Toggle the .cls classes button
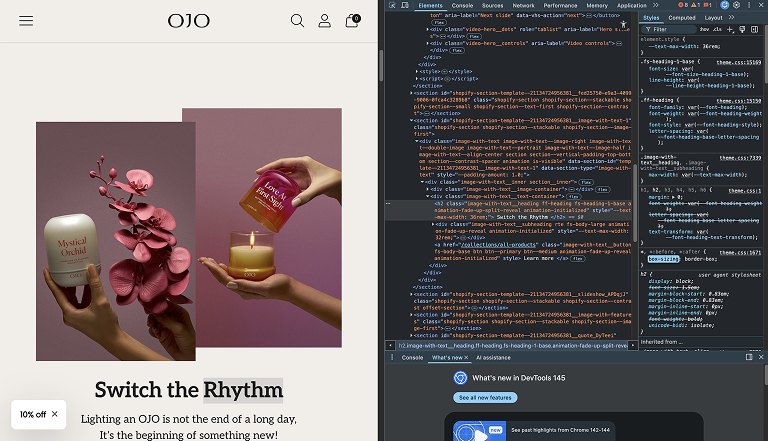 tap(717, 29)
